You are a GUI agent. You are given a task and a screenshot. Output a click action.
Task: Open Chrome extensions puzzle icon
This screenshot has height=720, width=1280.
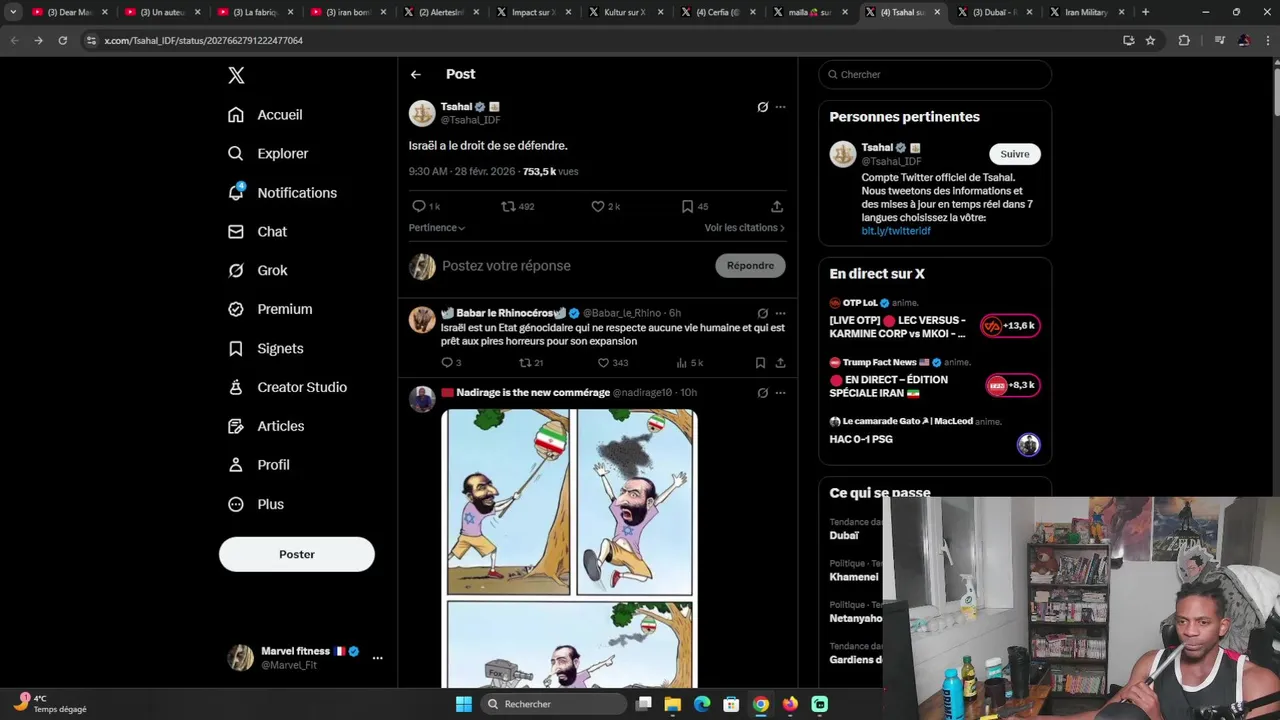(x=1184, y=40)
